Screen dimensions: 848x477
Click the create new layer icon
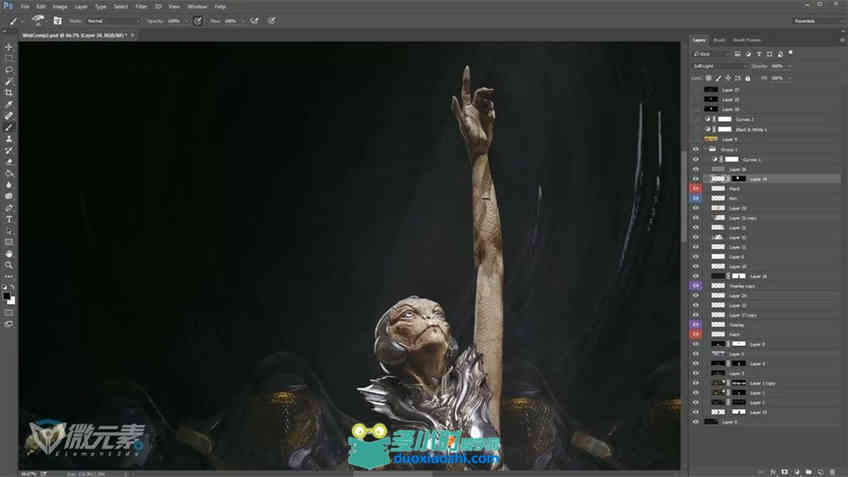click(x=820, y=472)
